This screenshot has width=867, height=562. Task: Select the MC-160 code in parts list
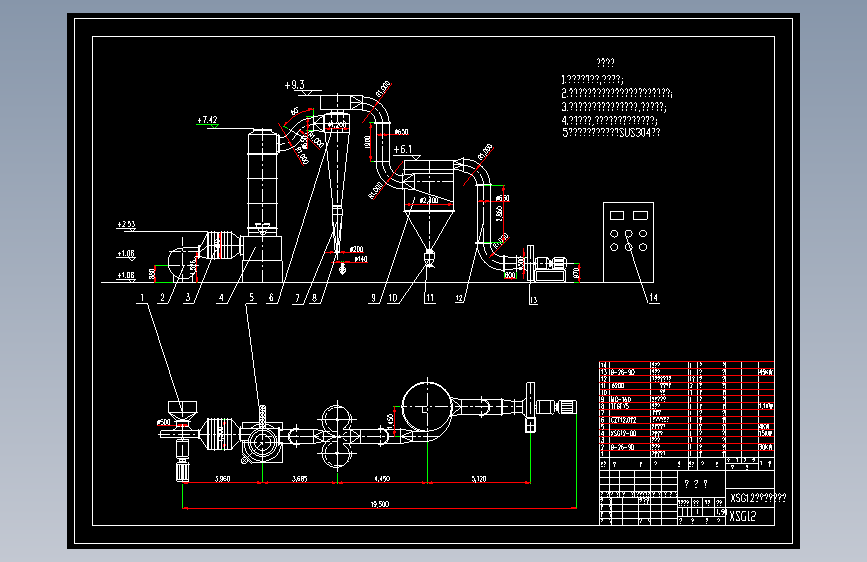click(x=620, y=399)
